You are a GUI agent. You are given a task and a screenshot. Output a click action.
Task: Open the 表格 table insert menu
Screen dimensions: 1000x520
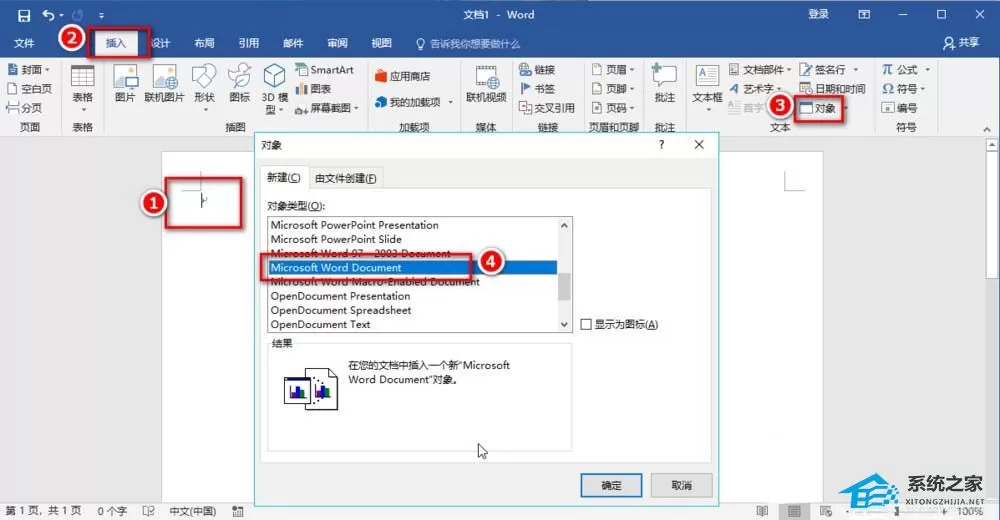click(82, 89)
